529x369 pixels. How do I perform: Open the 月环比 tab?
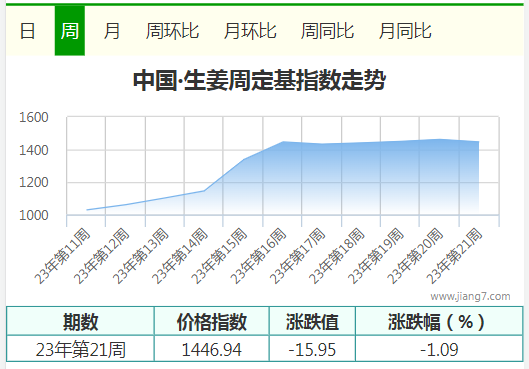[x=250, y=31]
